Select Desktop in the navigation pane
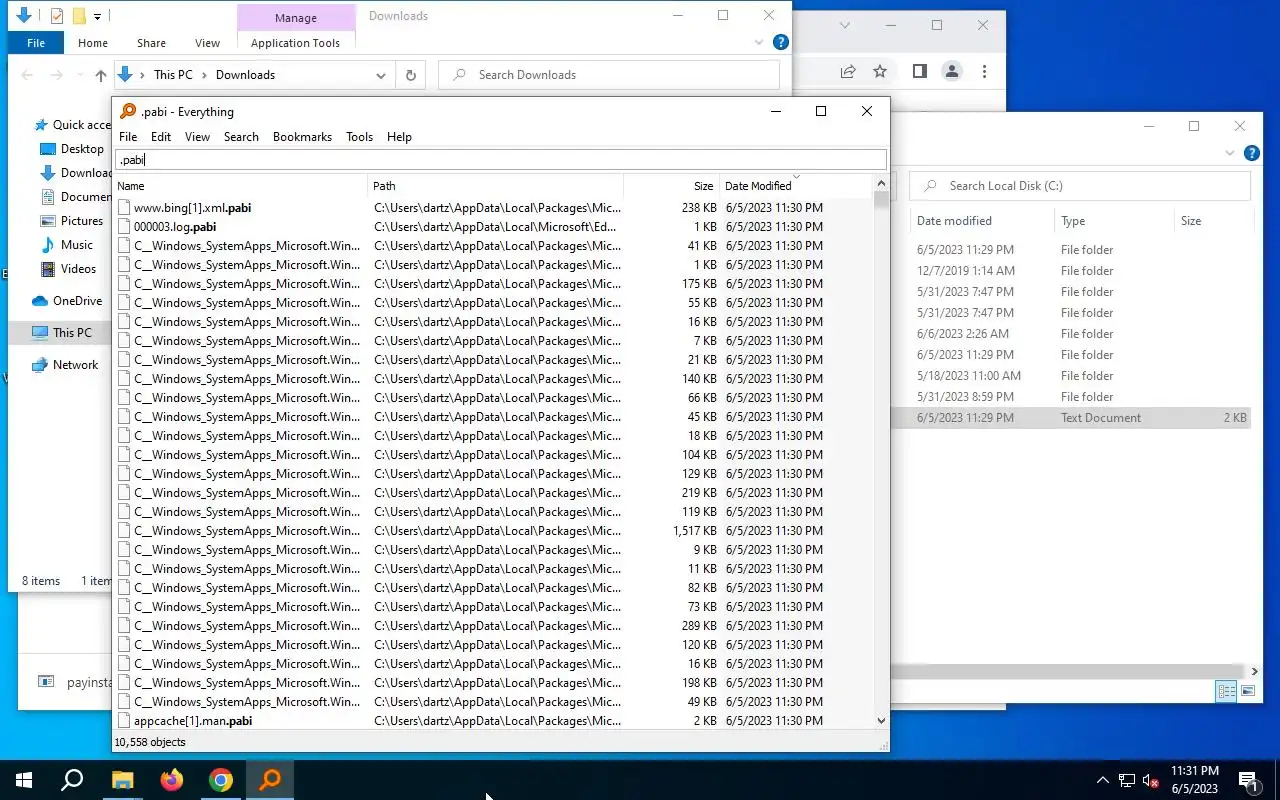The width and height of the screenshot is (1280, 800). [x=82, y=149]
